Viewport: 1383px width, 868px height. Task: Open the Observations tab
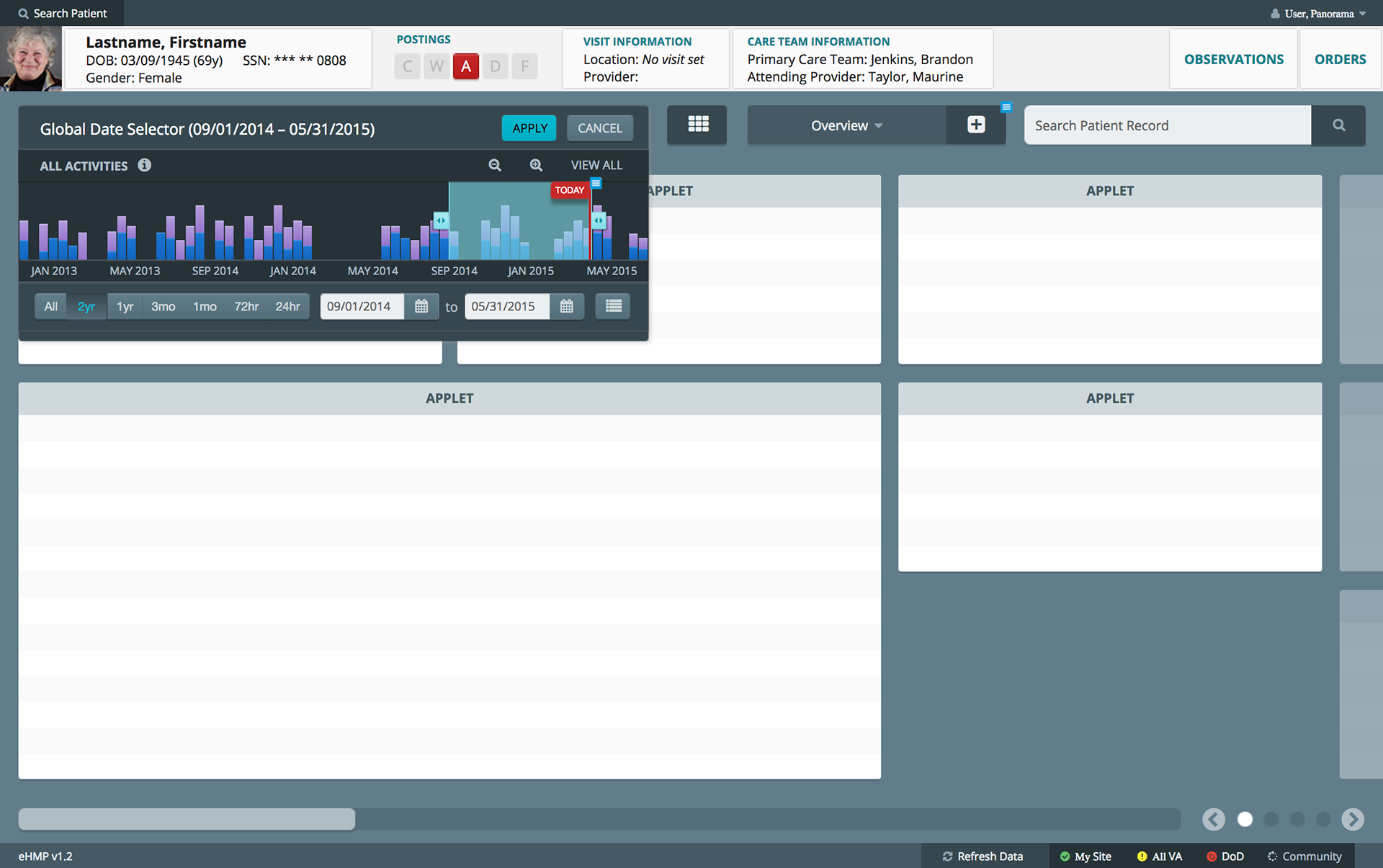[x=1233, y=59]
